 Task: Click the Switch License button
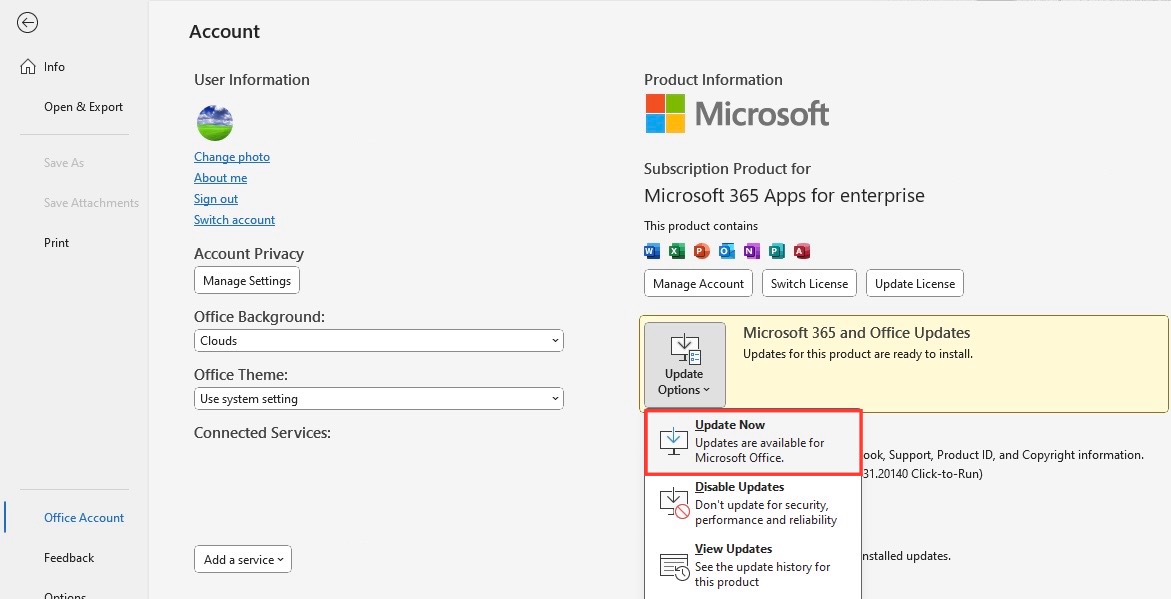tap(810, 284)
